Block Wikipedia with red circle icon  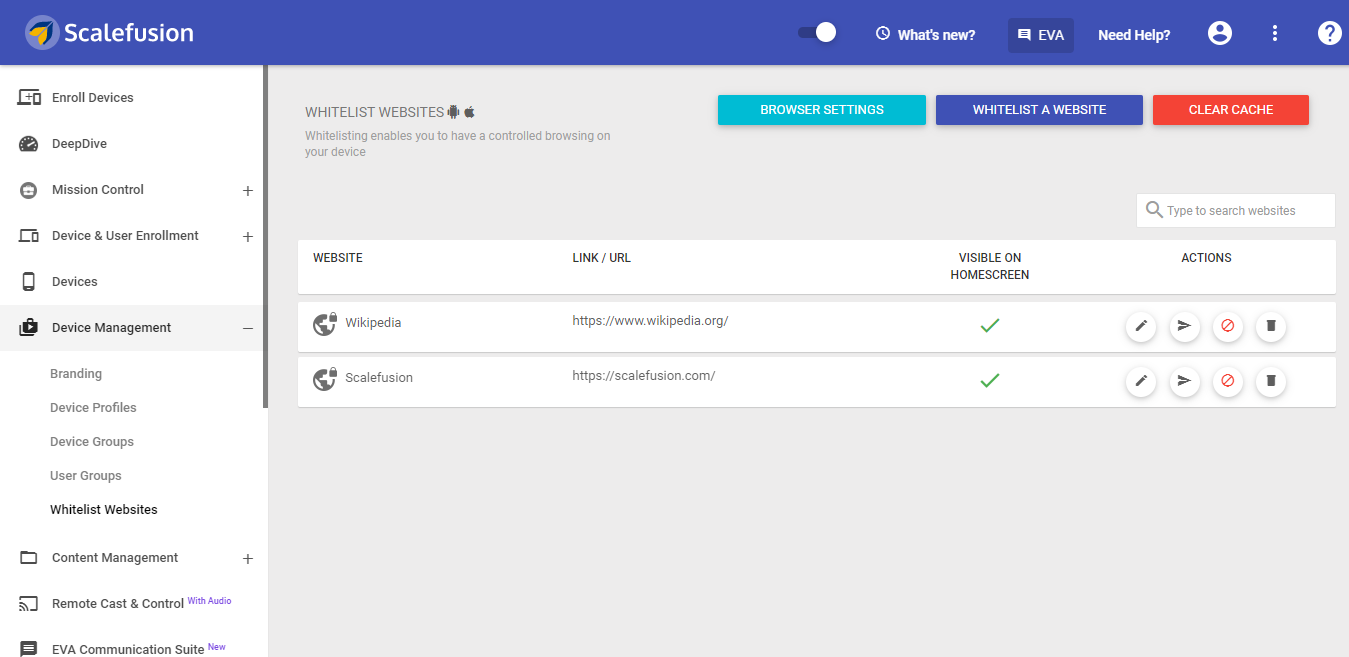point(1228,326)
